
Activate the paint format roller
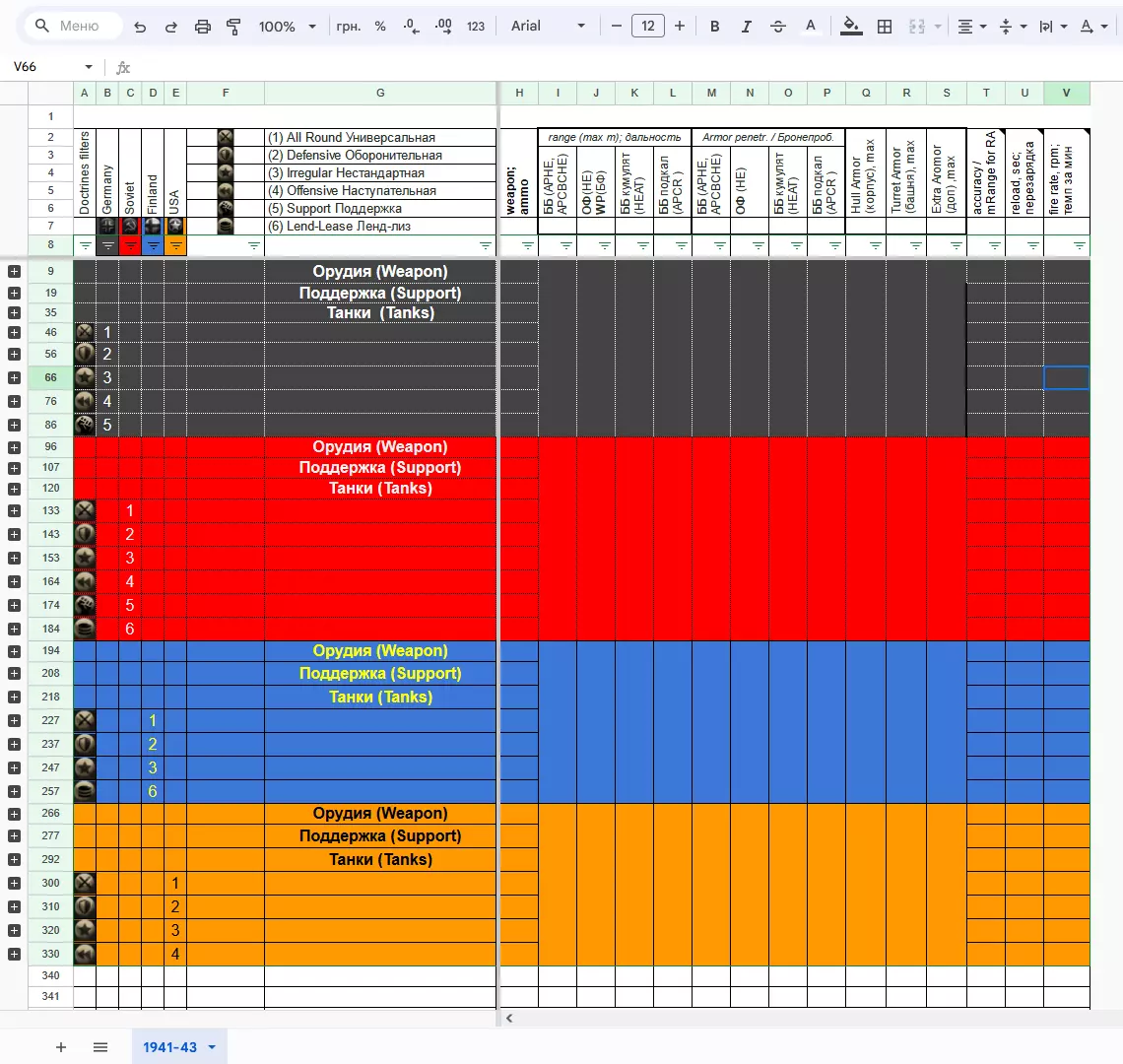point(233,27)
